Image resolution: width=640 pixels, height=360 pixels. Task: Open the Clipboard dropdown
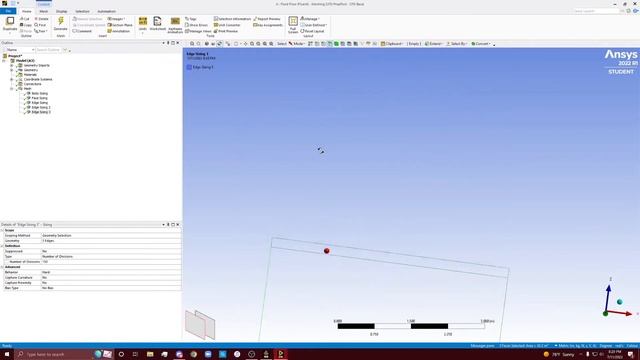point(392,44)
